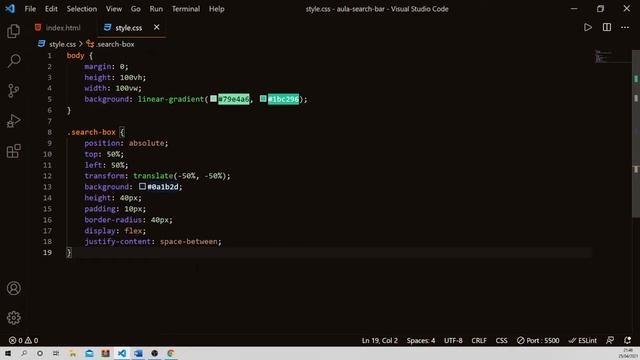This screenshot has height=360, width=640.
Task: Open errors and warnings count in status bar
Action: (23, 340)
